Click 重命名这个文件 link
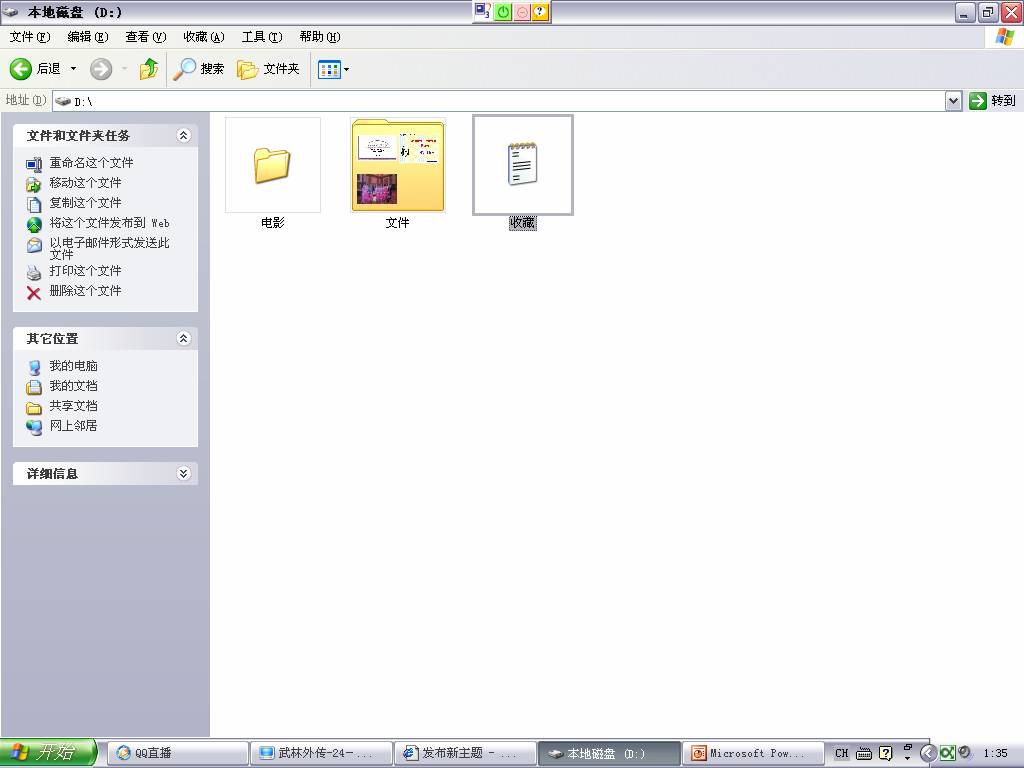Image resolution: width=1024 pixels, height=768 pixels. (x=91, y=163)
